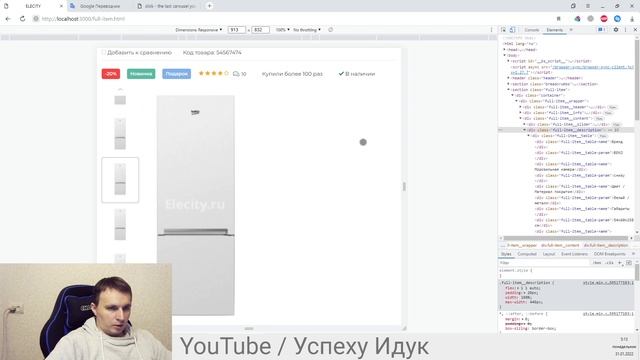Expand the section breadcrumbs node
Image resolution: width=640 pixels, height=360 pixels.
click(x=509, y=84)
